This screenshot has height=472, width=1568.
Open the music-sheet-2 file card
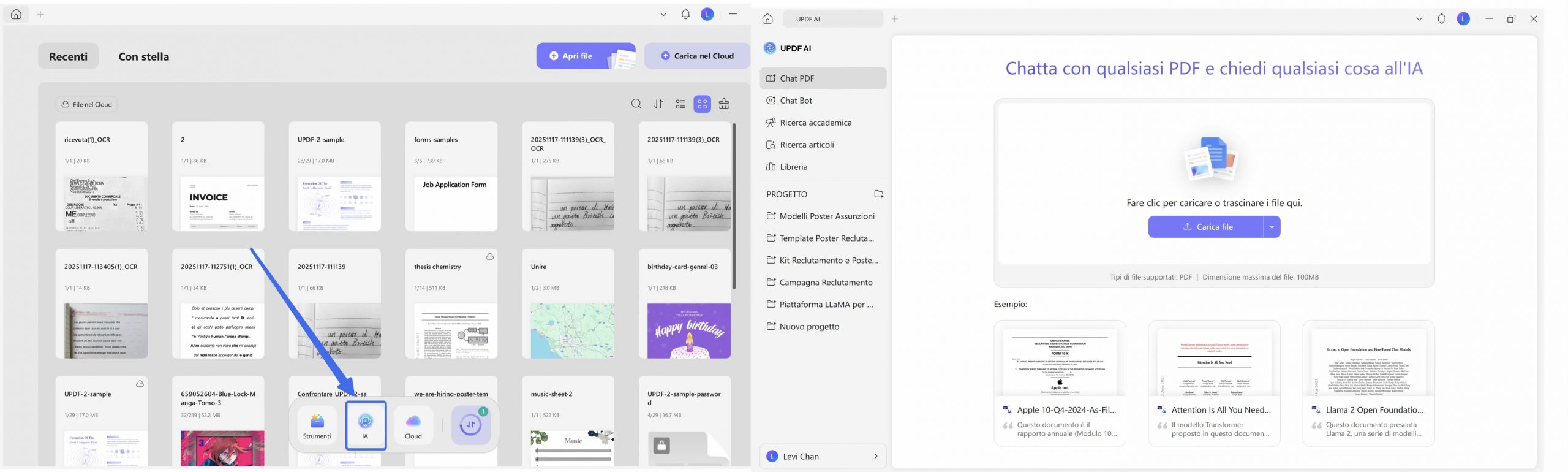tap(568, 421)
